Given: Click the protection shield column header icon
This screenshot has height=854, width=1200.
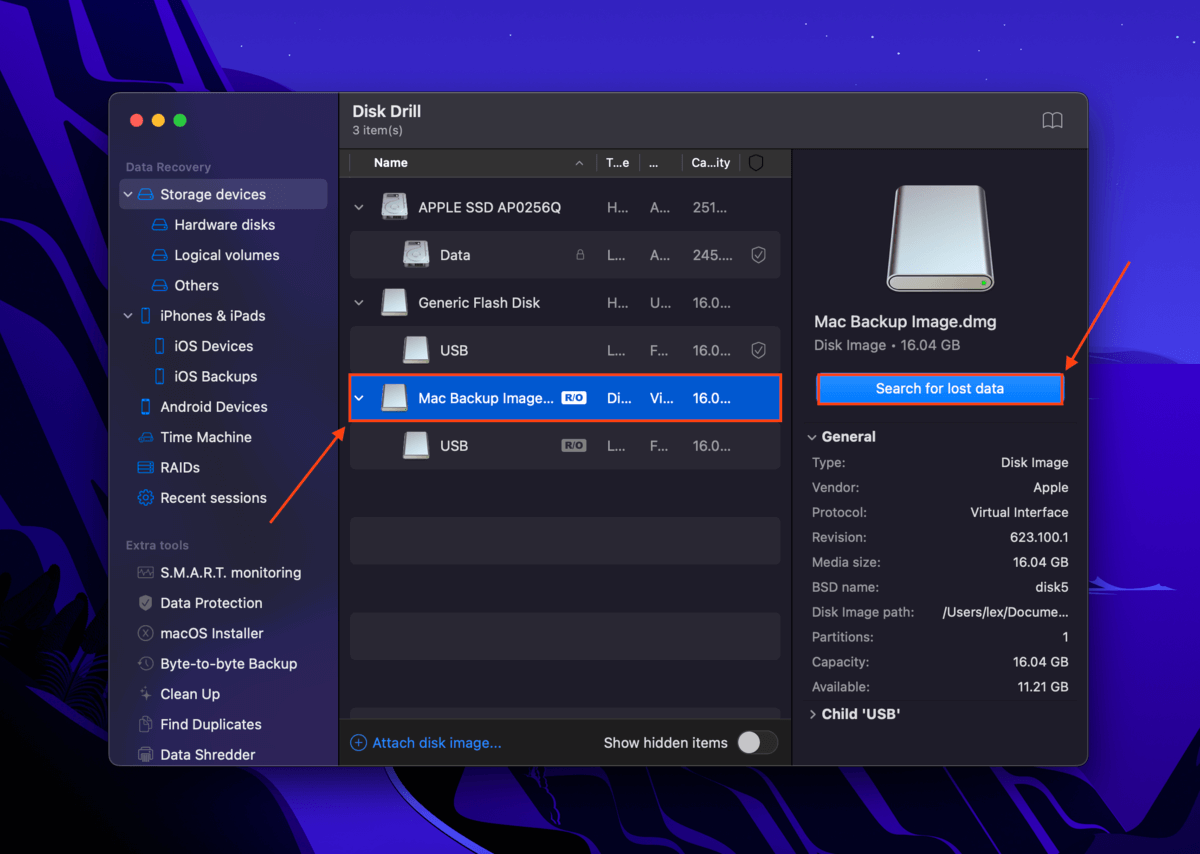Looking at the screenshot, I should [756, 163].
